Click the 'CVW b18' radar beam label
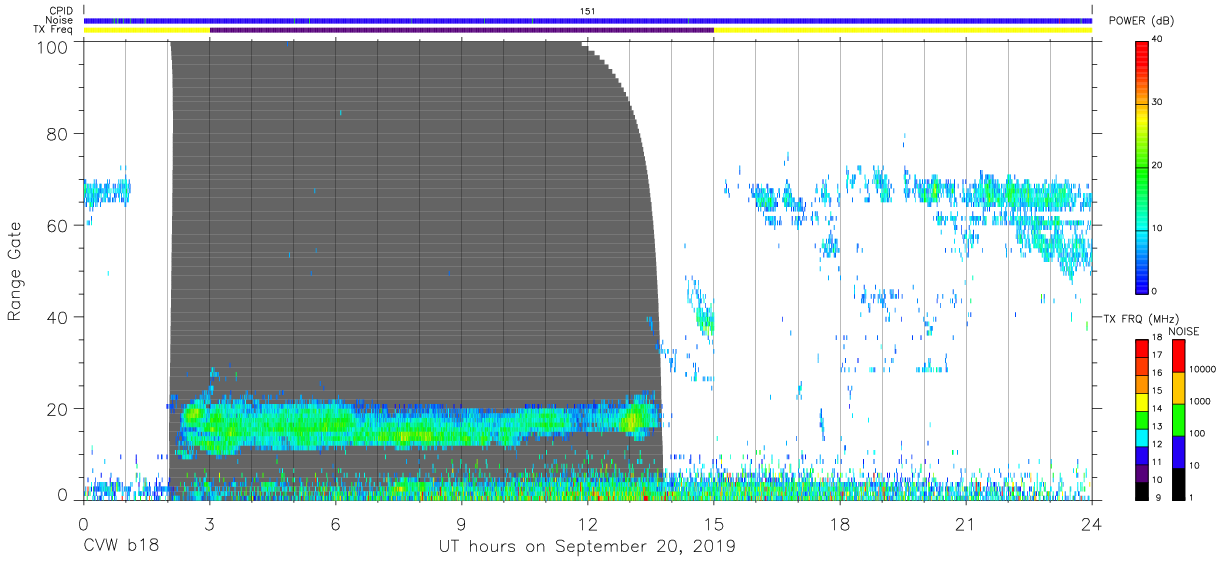1228x567 pixels. 121,547
